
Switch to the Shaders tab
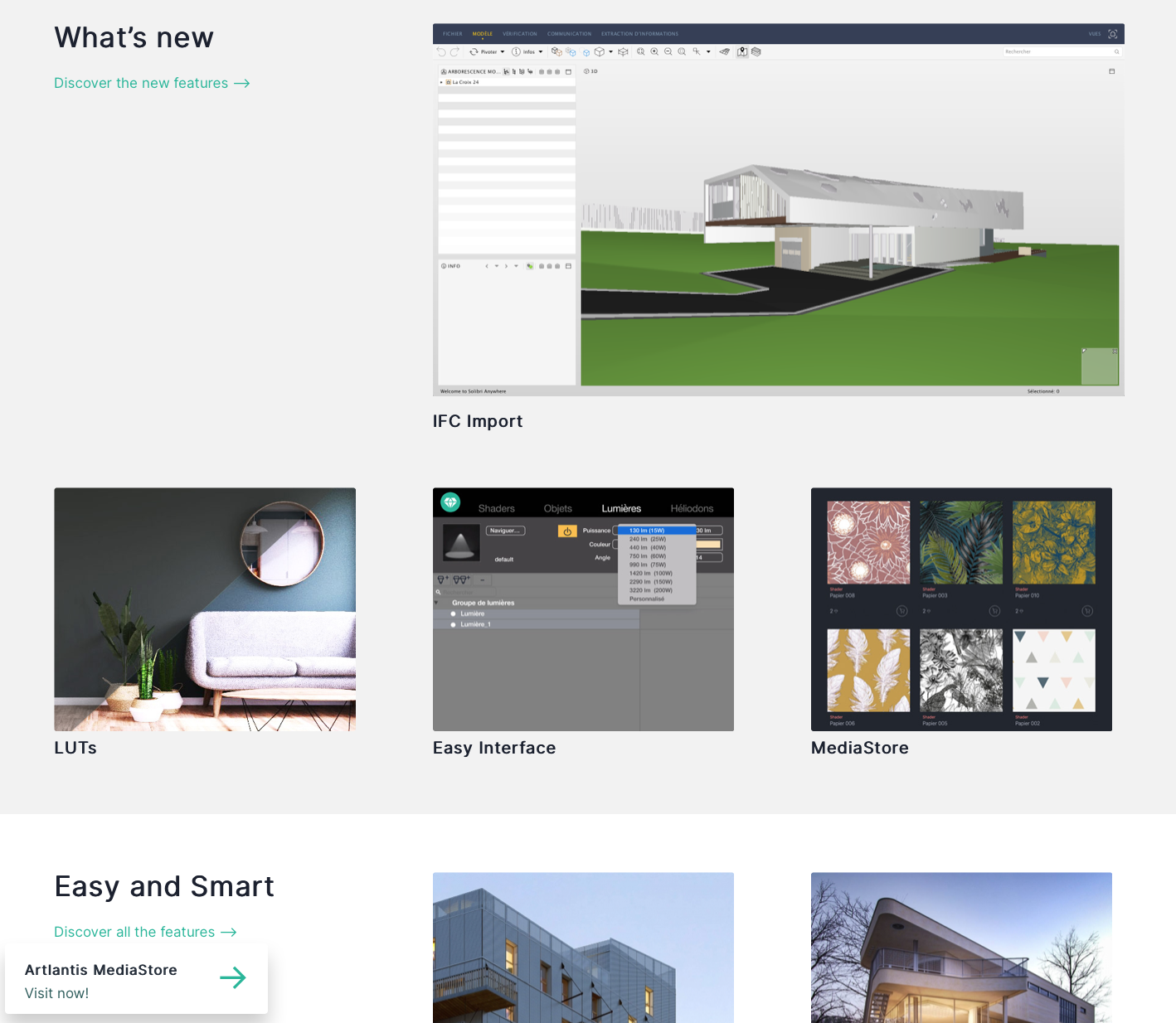[x=496, y=508]
